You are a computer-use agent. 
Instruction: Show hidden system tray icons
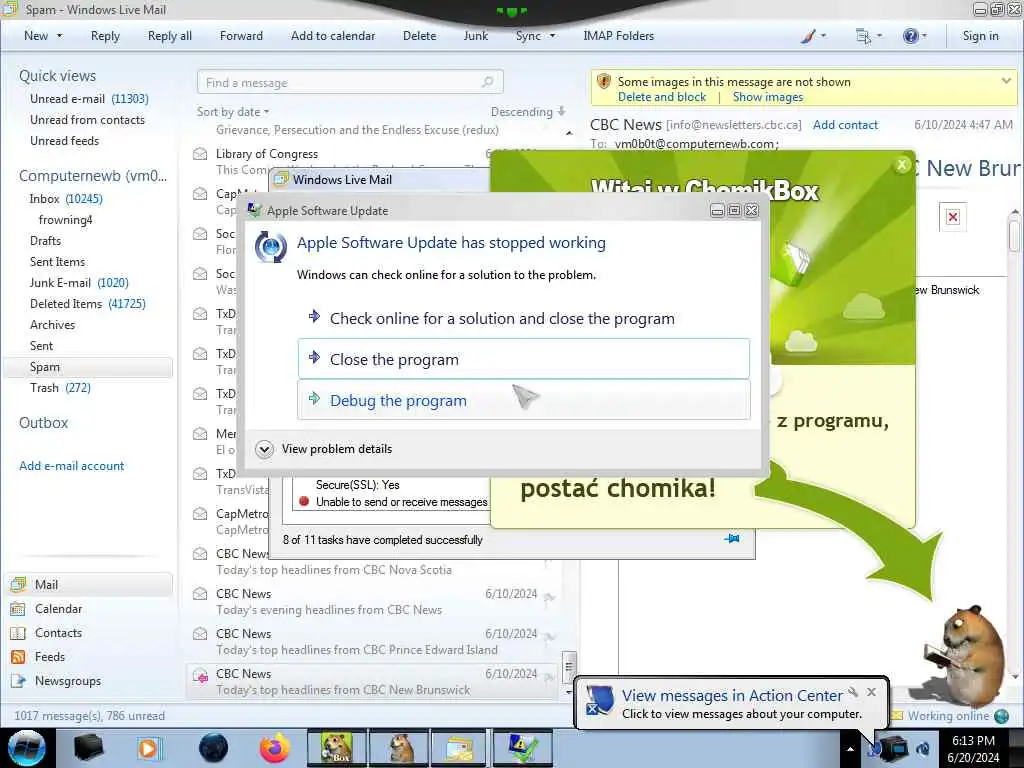point(850,749)
